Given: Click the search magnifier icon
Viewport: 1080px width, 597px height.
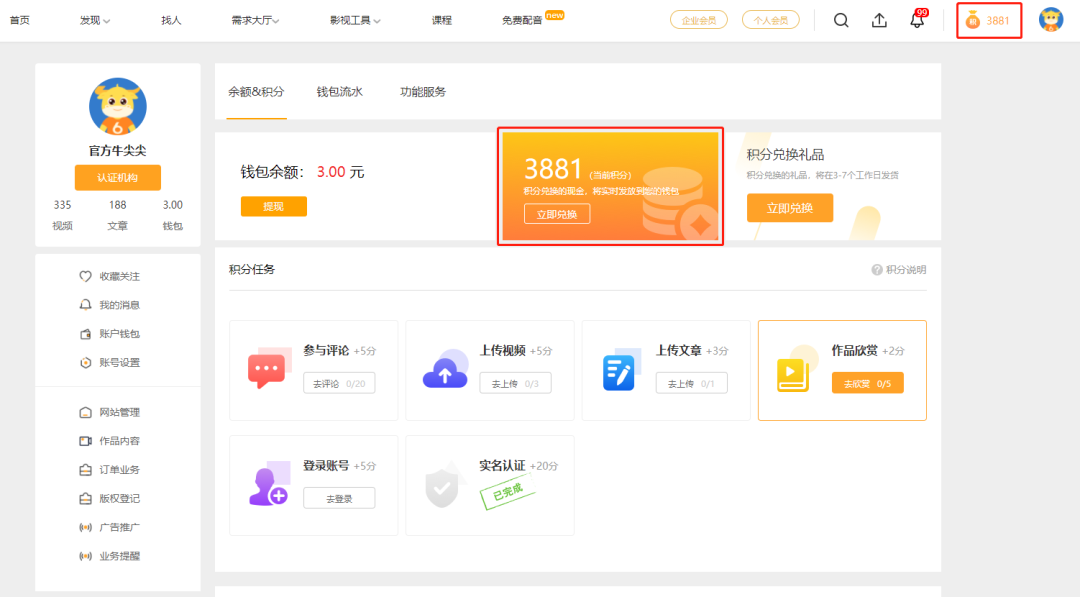Looking at the screenshot, I should [841, 20].
